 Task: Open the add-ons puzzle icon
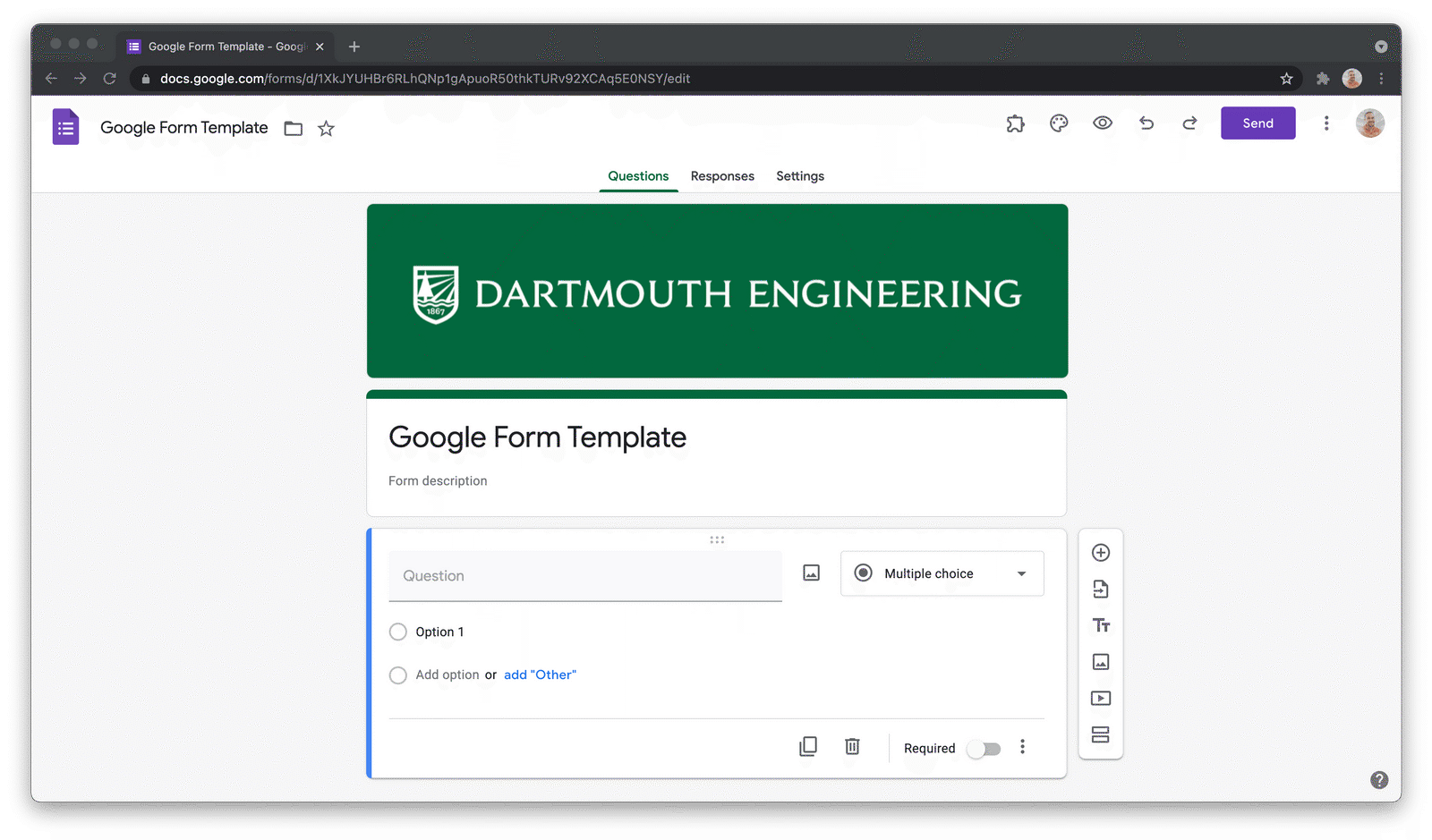[1015, 123]
